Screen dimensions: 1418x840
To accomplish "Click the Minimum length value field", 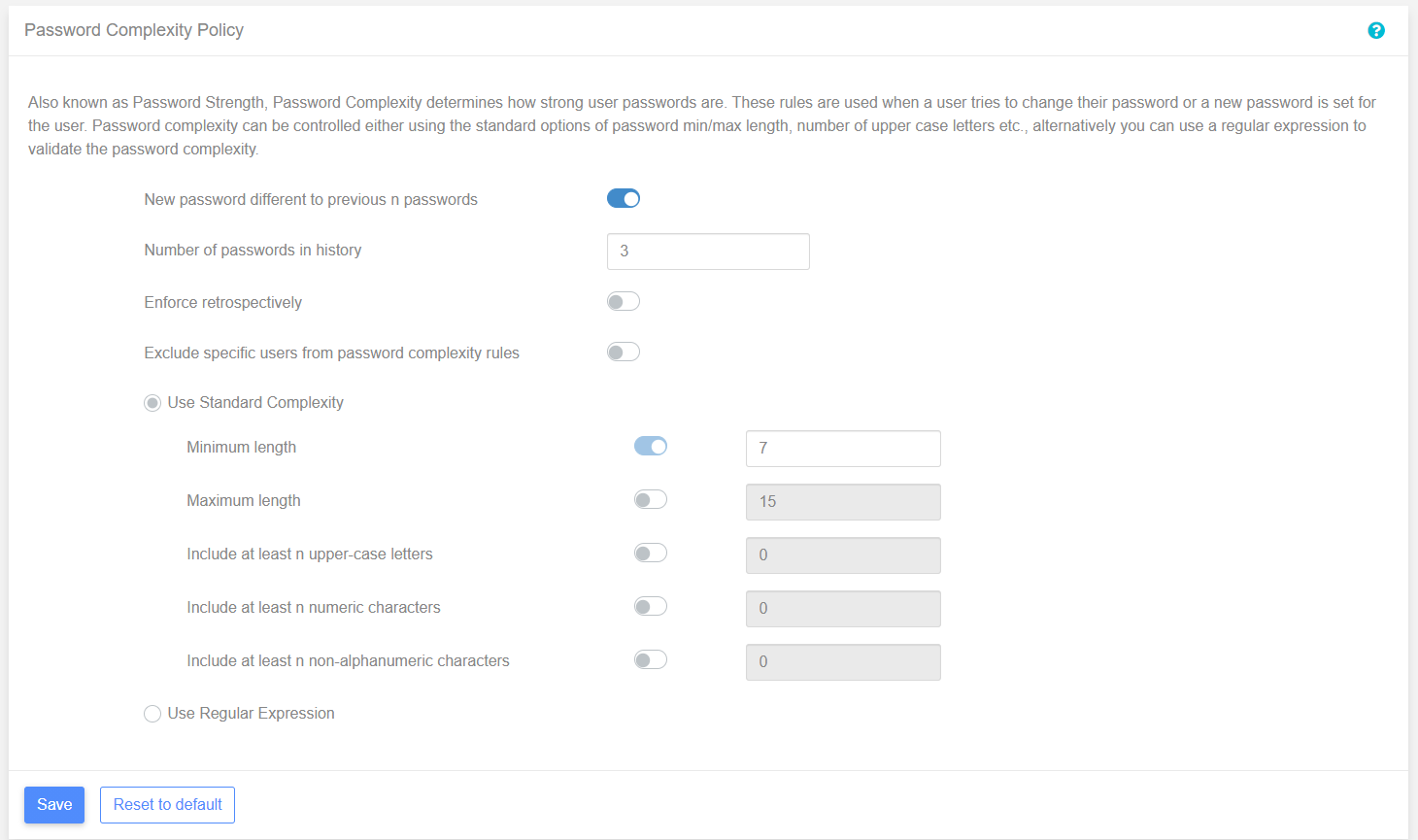I will coord(843,449).
